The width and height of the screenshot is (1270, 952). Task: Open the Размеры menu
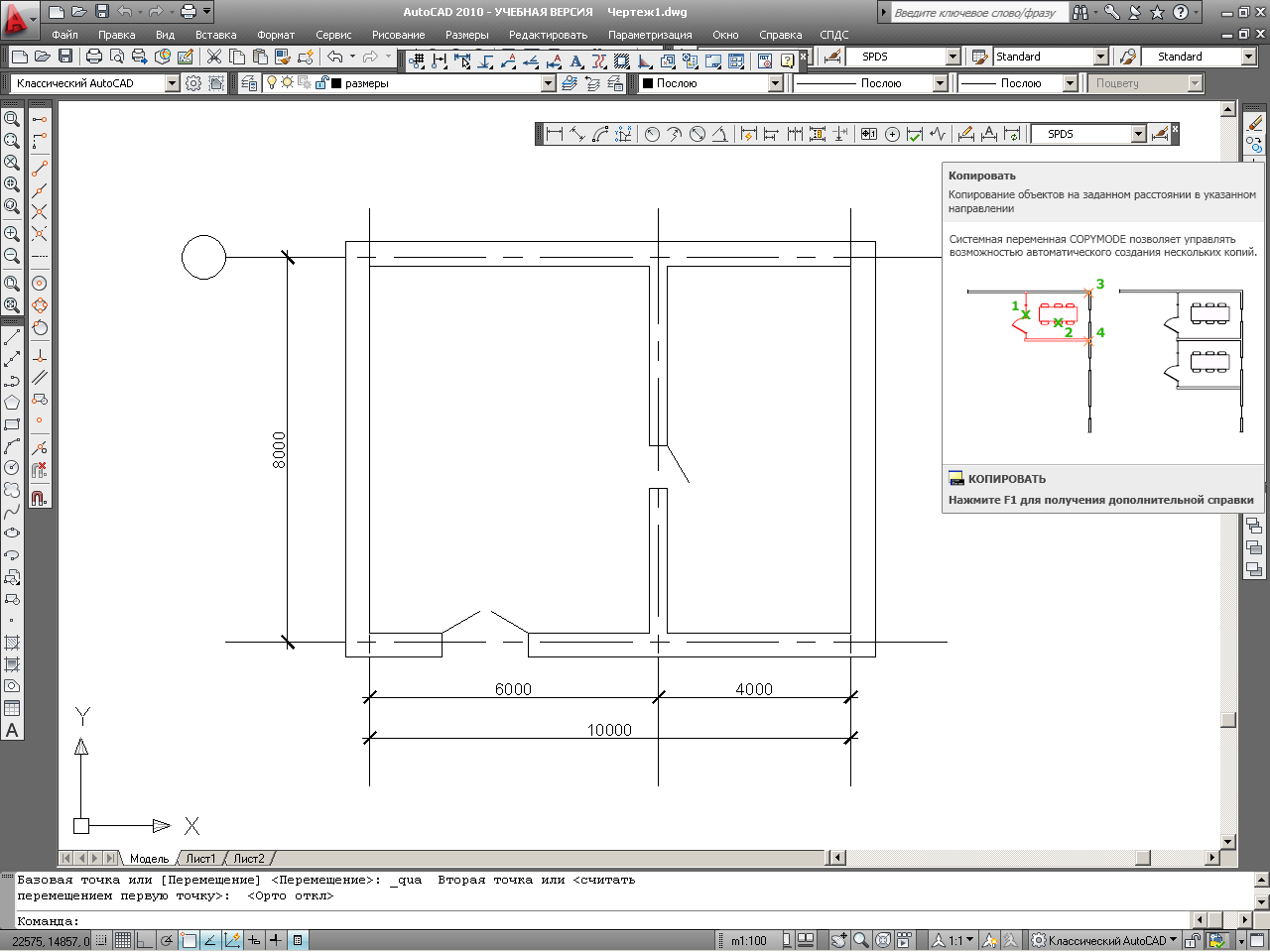point(466,35)
